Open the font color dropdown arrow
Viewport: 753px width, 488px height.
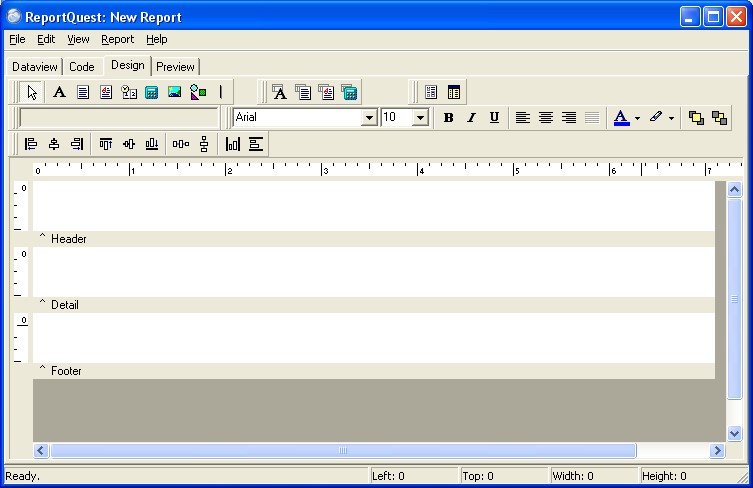tap(637, 118)
